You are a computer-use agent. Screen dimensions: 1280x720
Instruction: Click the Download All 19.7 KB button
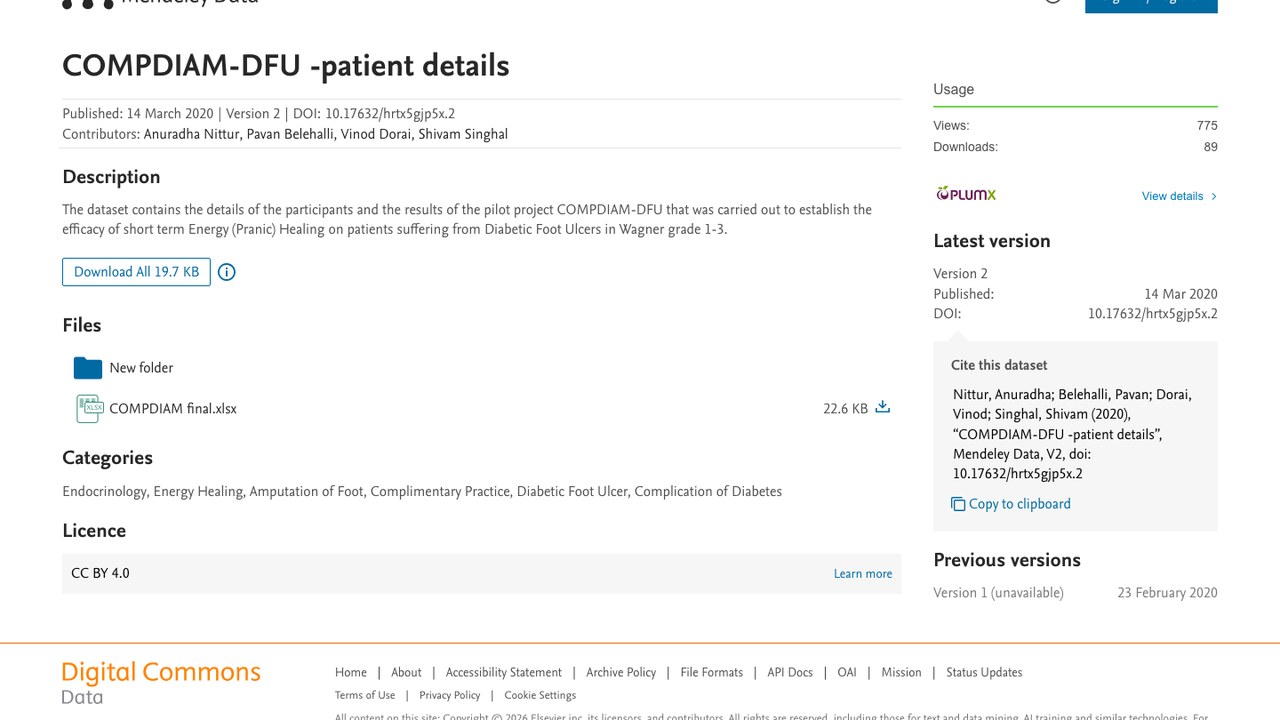tap(136, 272)
